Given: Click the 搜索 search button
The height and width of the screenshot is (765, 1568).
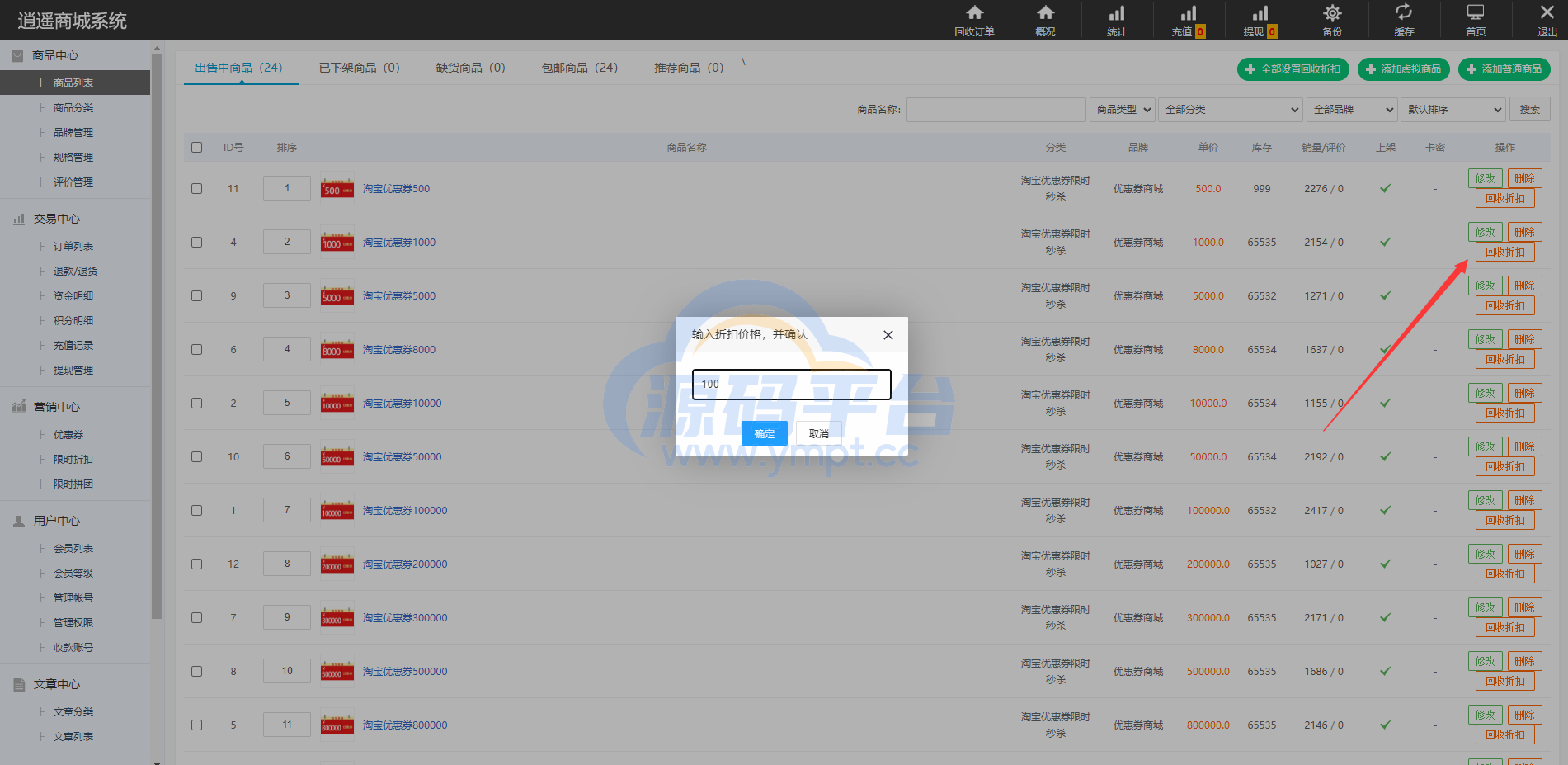Looking at the screenshot, I should pyautogui.click(x=1529, y=109).
